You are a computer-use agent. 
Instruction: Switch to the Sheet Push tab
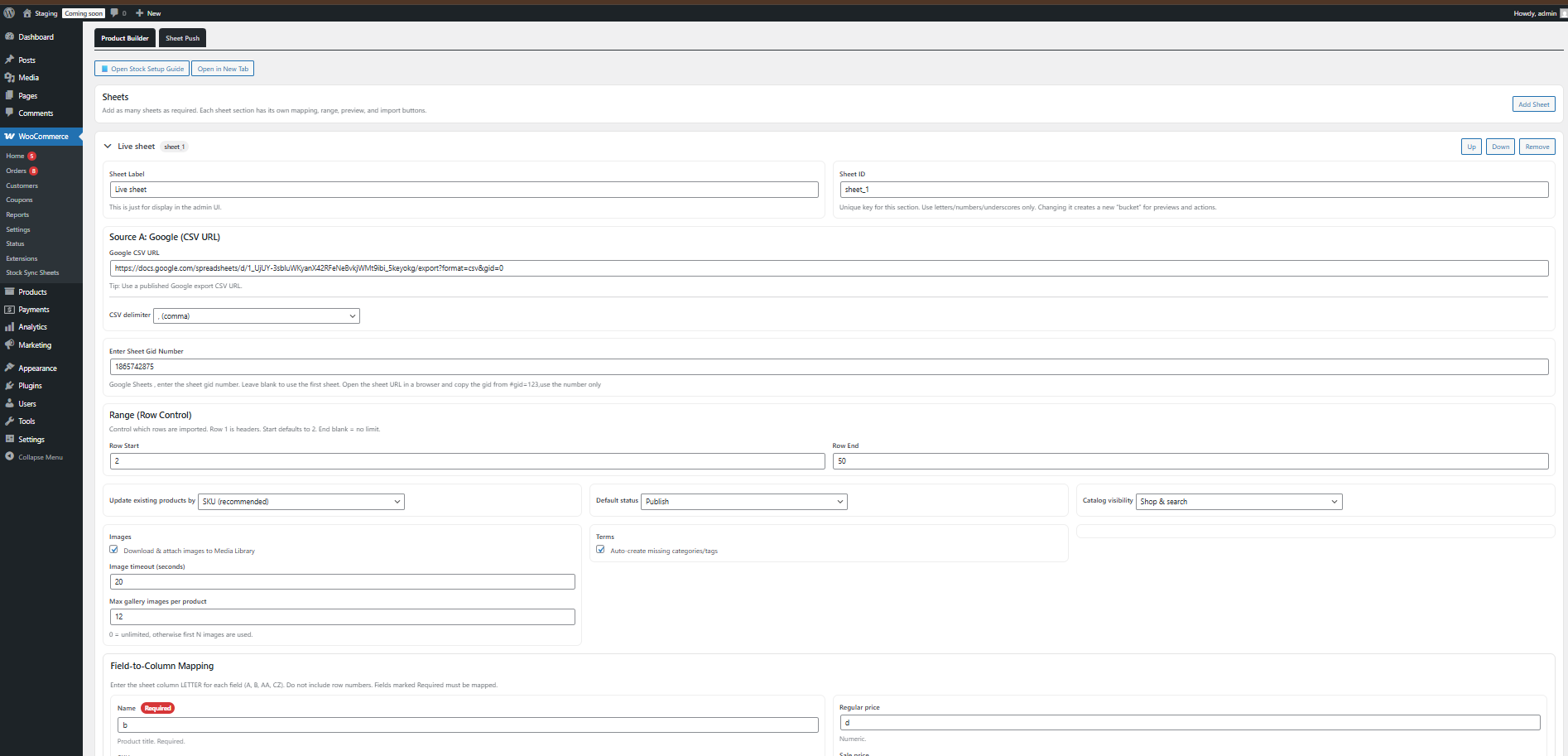181,37
